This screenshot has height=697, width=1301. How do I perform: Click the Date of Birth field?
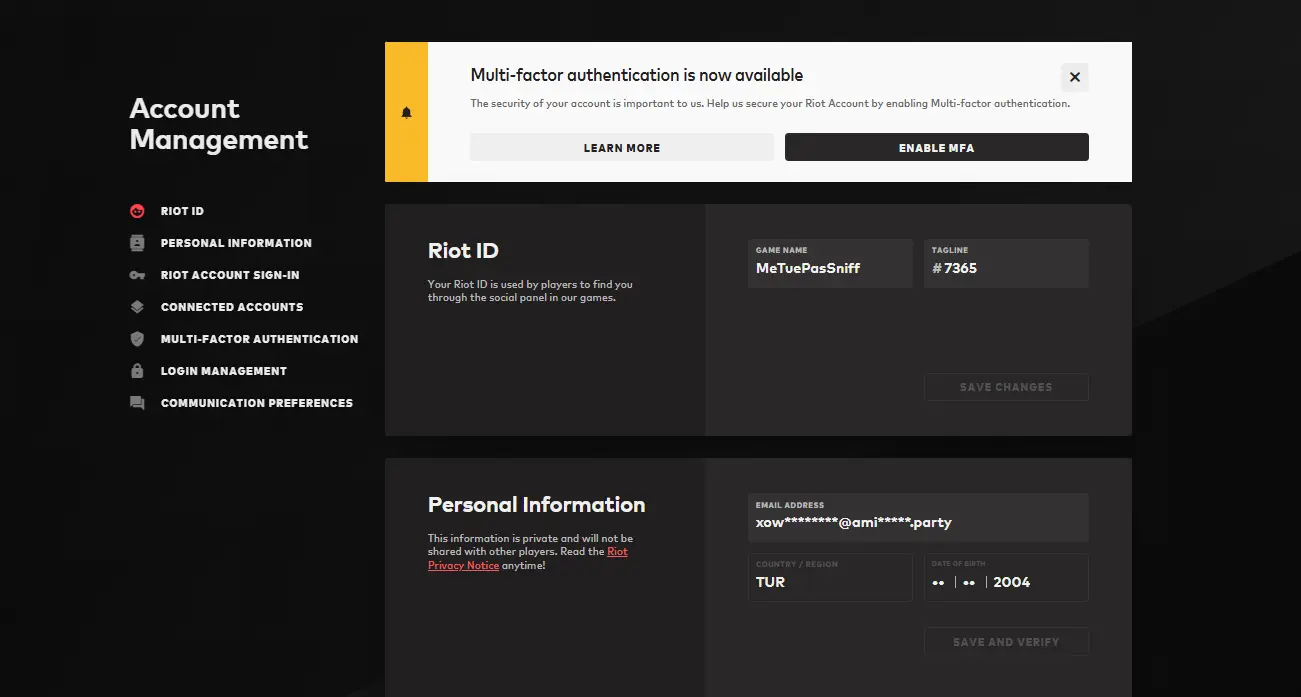tap(1006, 578)
